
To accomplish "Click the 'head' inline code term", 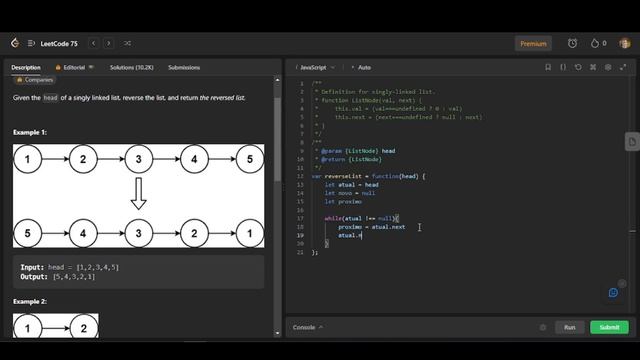I will tap(50, 98).
